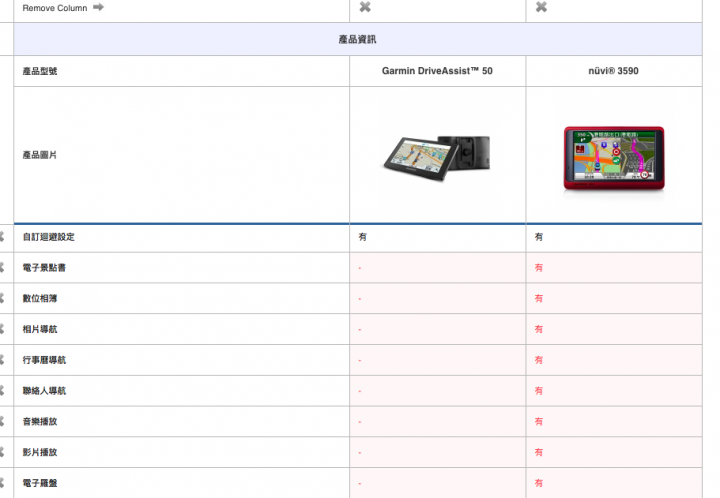Click DriveAssist 50's dash value for 電子景點書
The height and width of the screenshot is (498, 720).
(x=360, y=268)
